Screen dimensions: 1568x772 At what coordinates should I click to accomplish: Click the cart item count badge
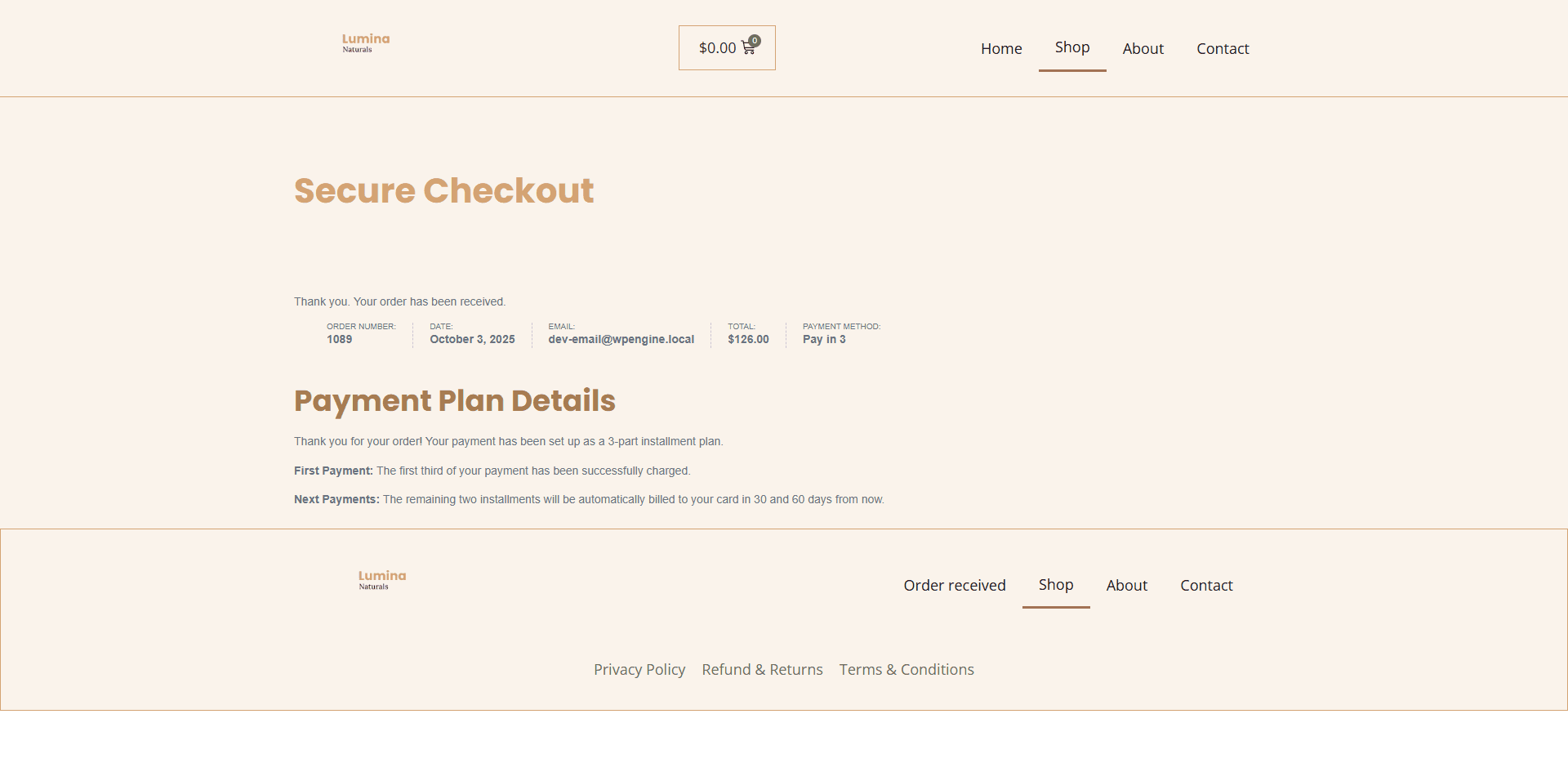tap(755, 40)
